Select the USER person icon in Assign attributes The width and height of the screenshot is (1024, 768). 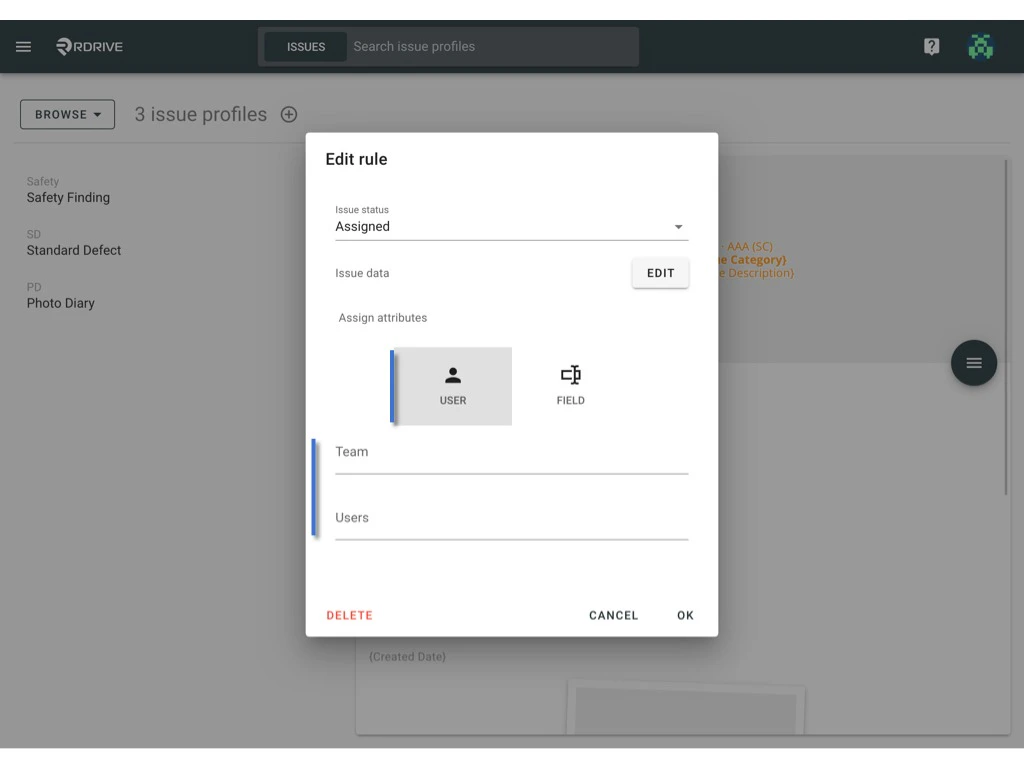point(452,374)
